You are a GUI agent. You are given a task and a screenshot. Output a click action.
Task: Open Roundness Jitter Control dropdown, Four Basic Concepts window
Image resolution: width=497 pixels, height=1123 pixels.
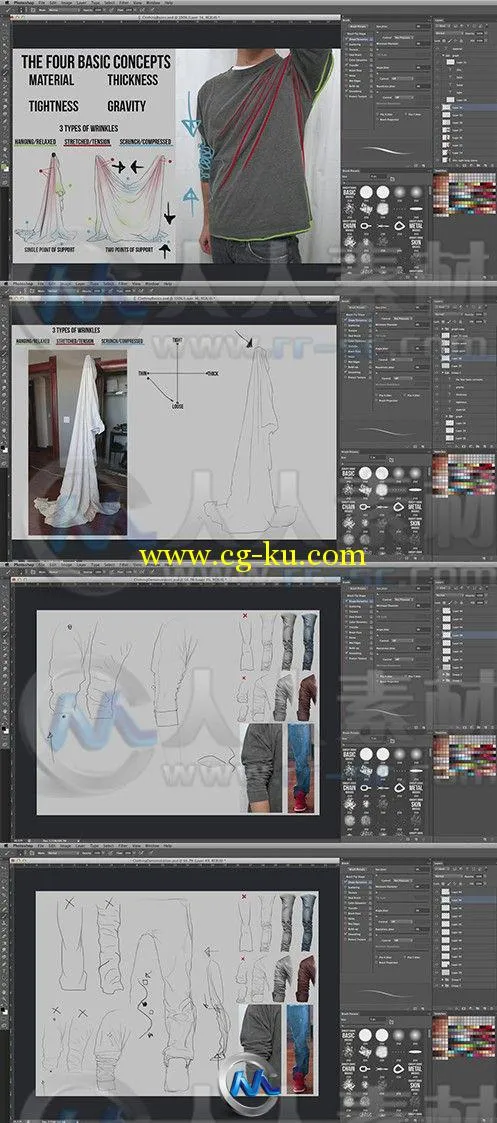pyautogui.click(x=404, y=97)
